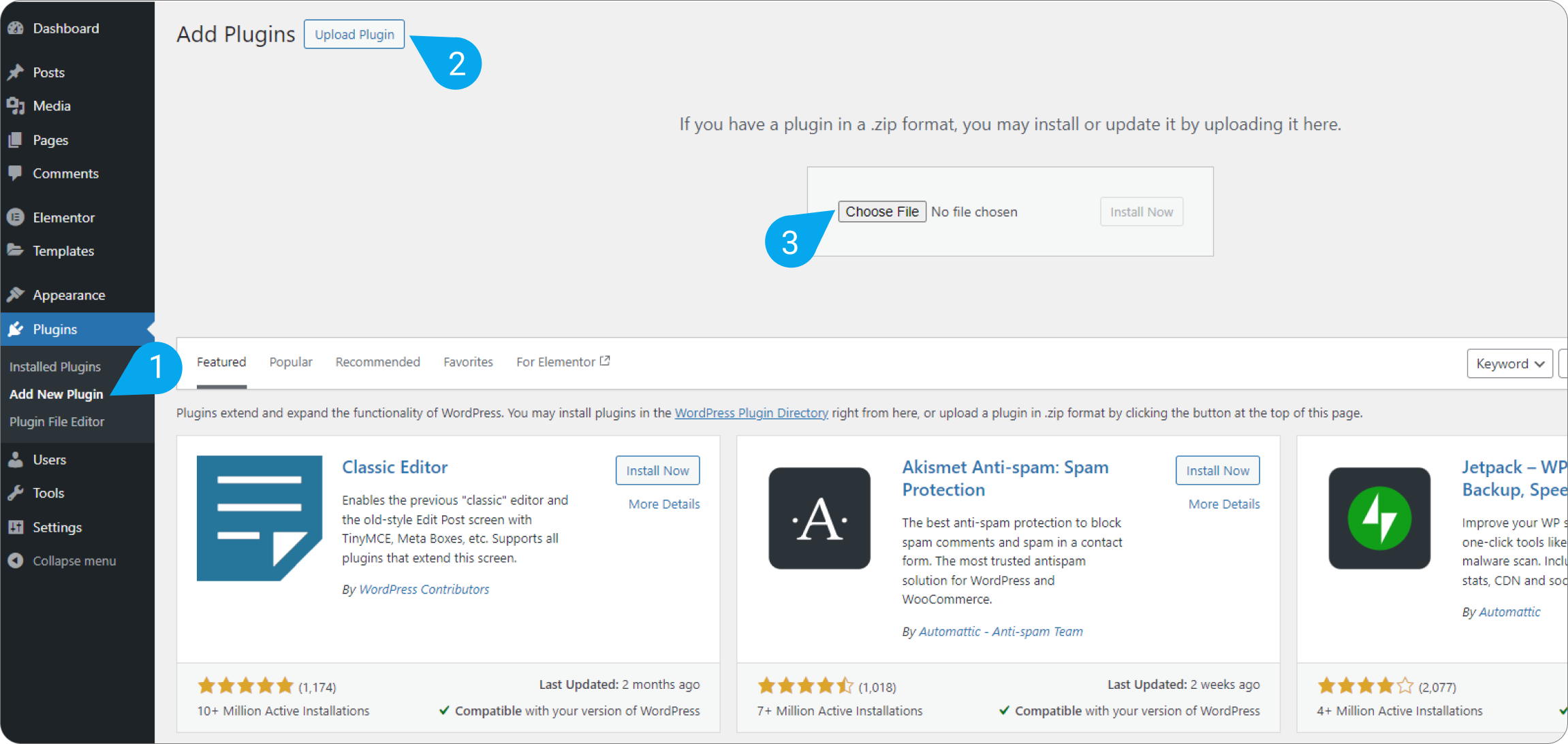The width and height of the screenshot is (1568, 744).
Task: Click the Collapse menu arrow icon
Action: coord(16,561)
